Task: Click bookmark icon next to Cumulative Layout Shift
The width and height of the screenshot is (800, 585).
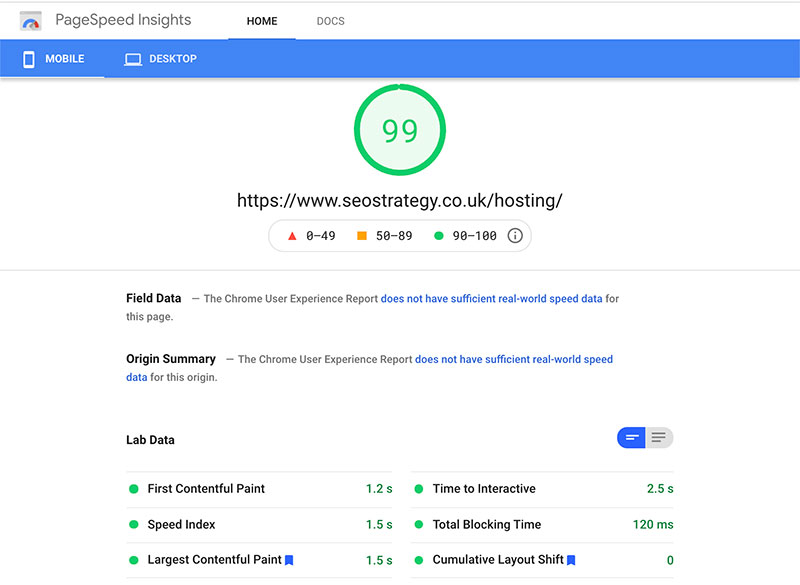Action: (x=571, y=560)
